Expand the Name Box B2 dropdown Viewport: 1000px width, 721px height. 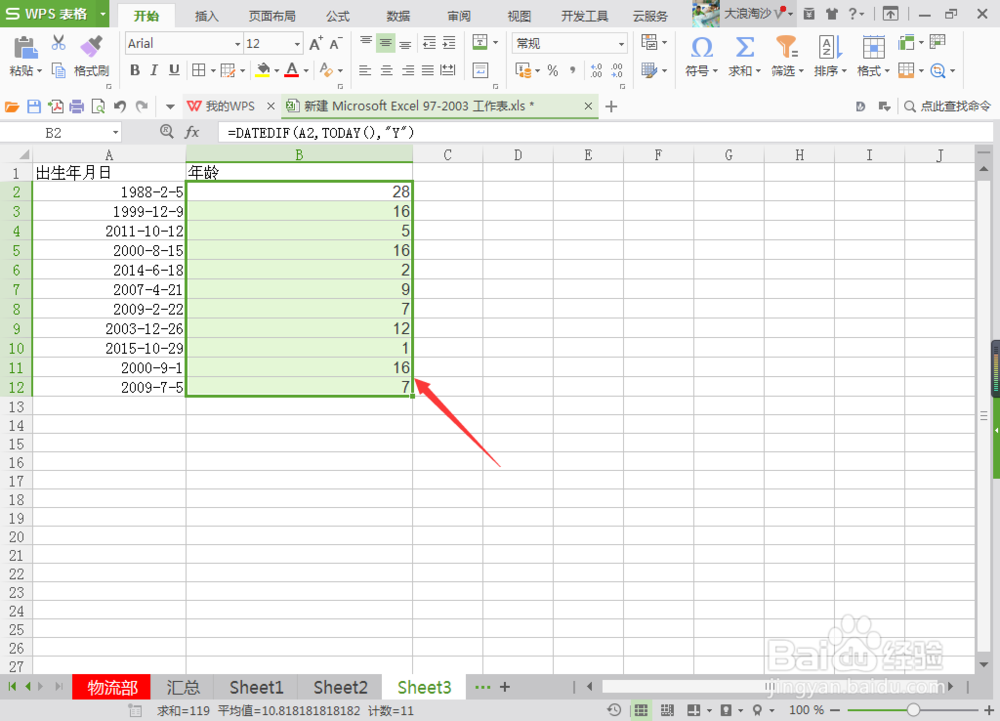click(x=115, y=133)
